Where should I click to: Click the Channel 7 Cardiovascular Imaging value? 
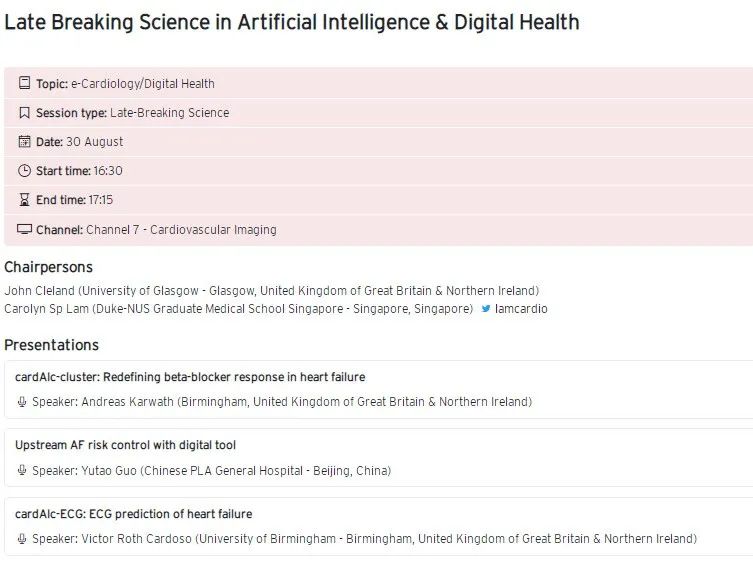click(181, 229)
